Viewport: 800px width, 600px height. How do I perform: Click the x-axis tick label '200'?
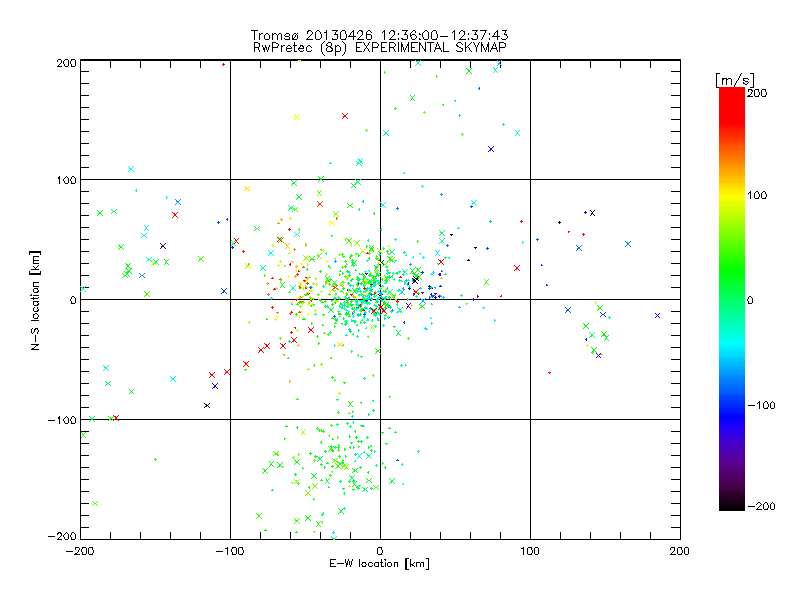pyautogui.click(x=680, y=551)
